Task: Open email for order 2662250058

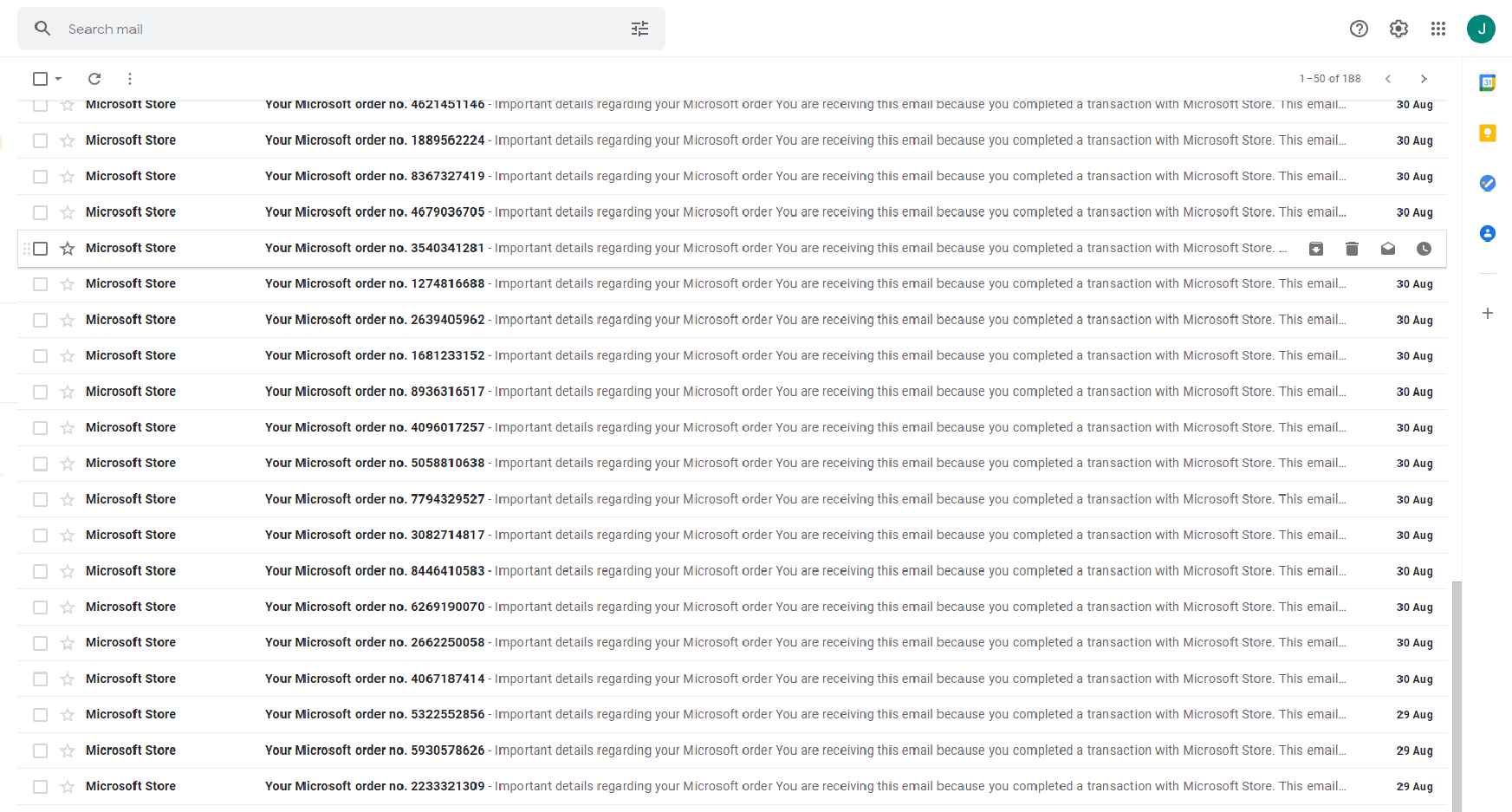Action: coord(732,643)
